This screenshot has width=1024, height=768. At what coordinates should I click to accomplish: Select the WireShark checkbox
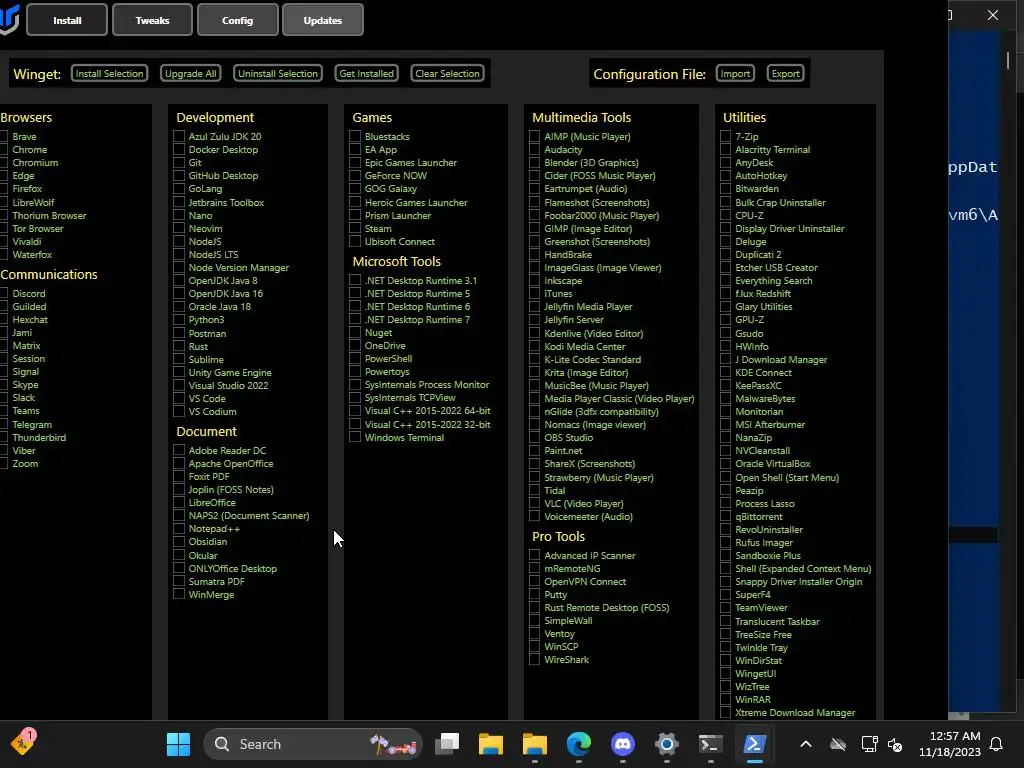click(535, 659)
